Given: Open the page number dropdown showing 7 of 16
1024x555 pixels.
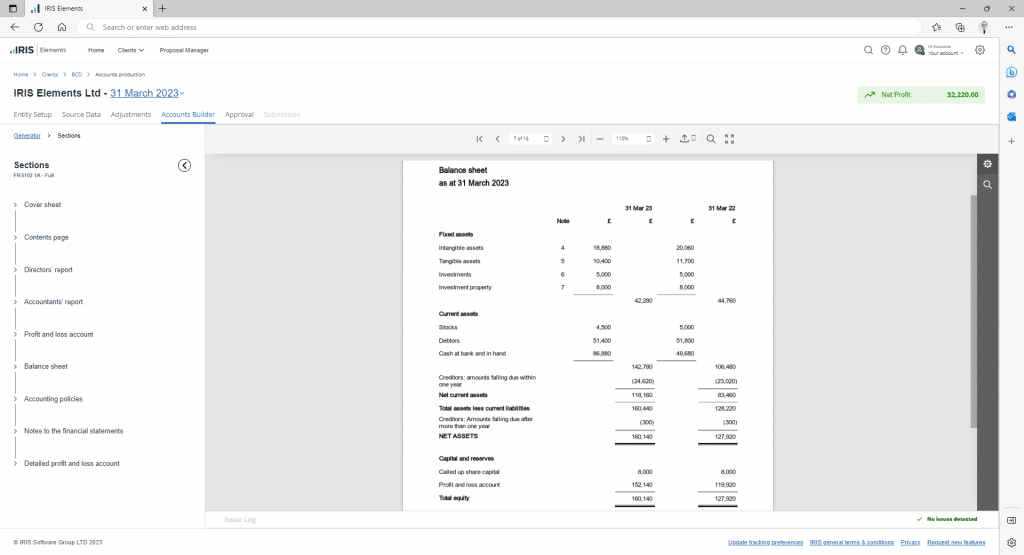Looking at the screenshot, I should tap(530, 139).
